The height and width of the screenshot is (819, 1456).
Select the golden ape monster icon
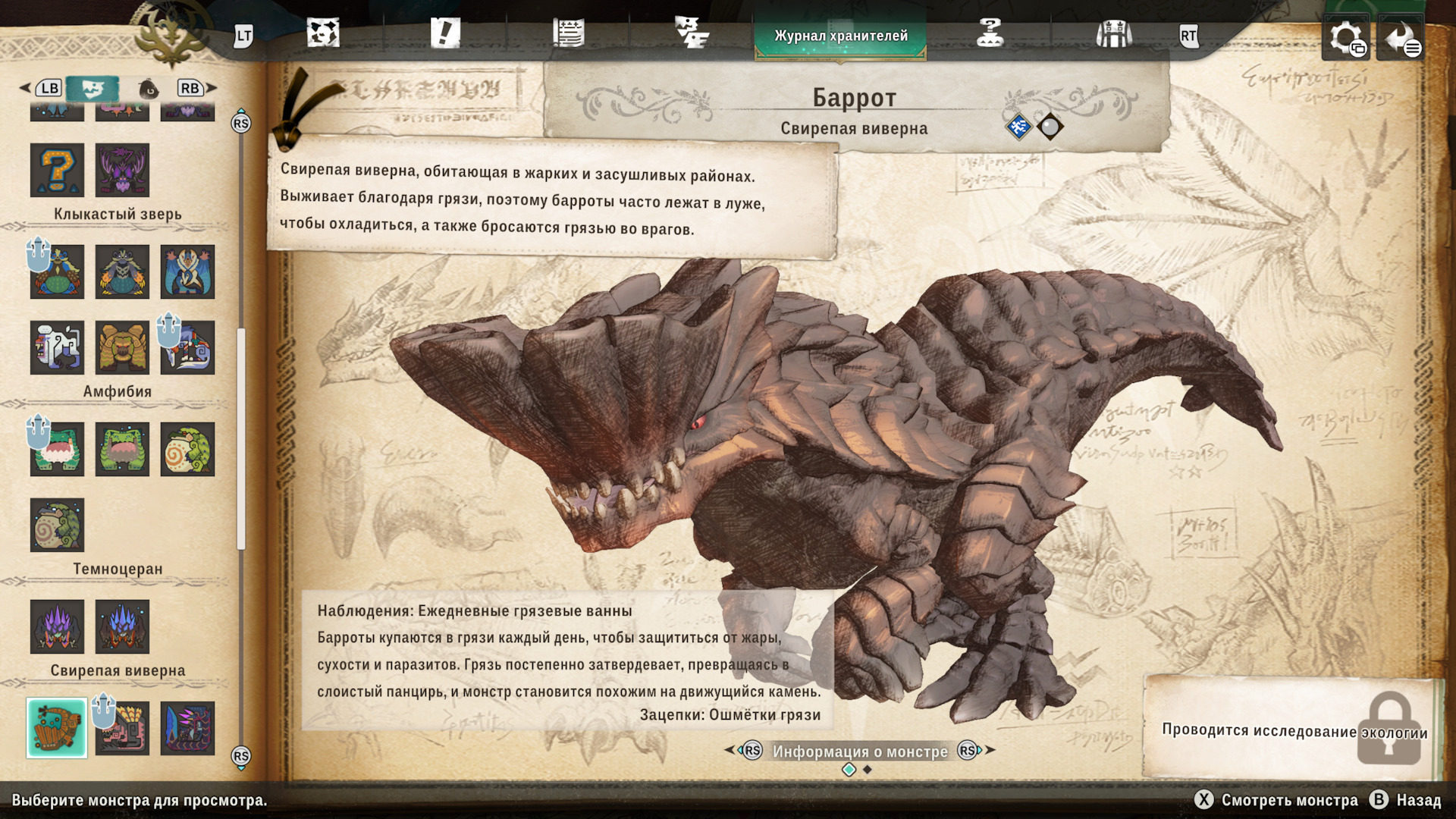pos(122,347)
